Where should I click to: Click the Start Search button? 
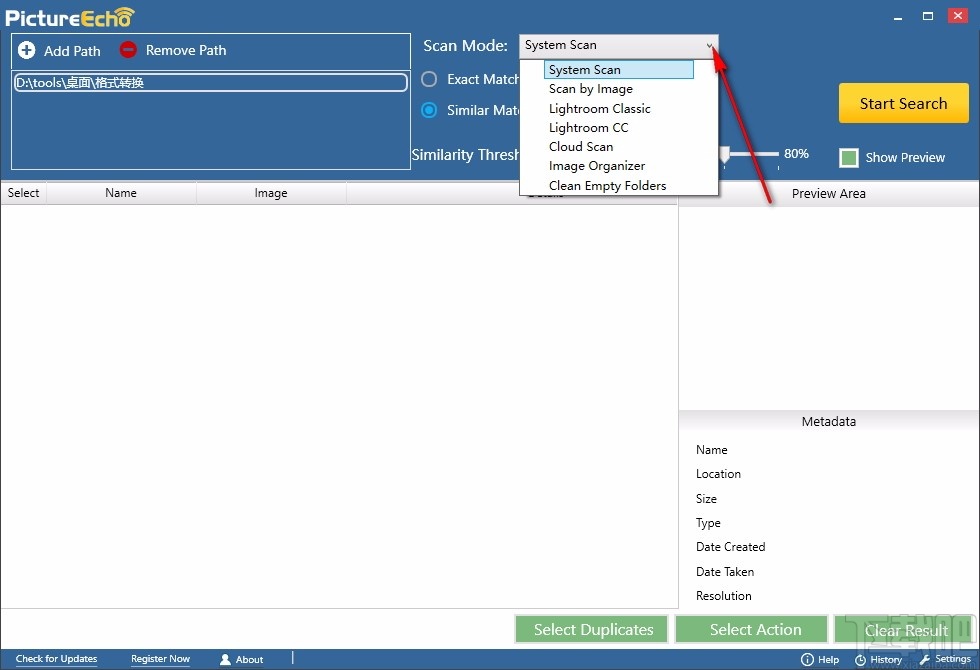pyautogui.click(x=903, y=103)
